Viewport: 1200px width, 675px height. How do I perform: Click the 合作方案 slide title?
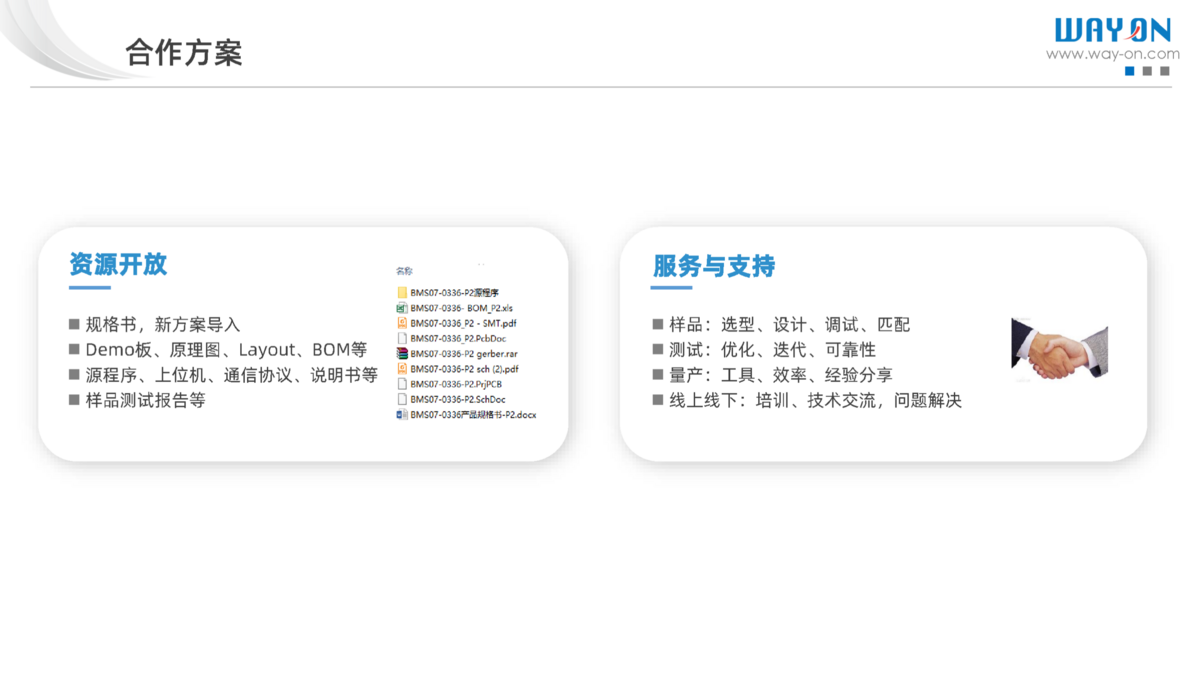(x=184, y=52)
